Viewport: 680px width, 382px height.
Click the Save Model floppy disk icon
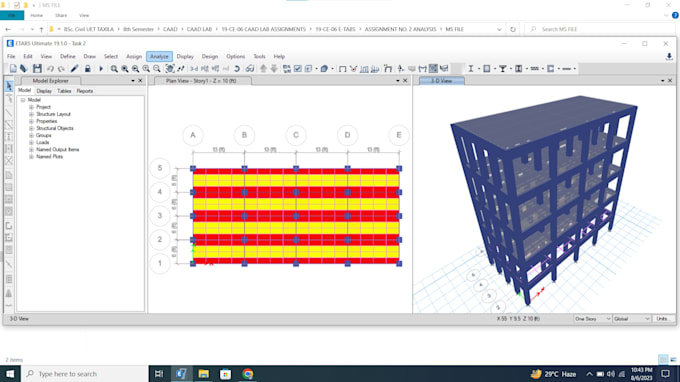[x=37, y=69]
